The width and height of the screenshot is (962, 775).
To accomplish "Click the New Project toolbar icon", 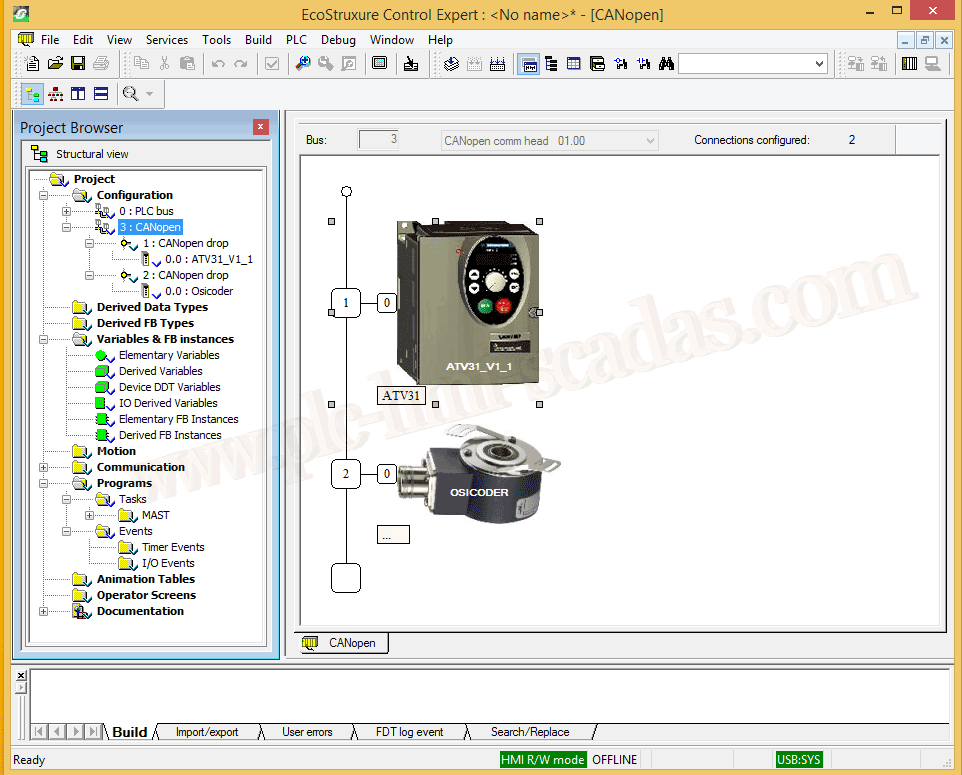I will [32, 64].
